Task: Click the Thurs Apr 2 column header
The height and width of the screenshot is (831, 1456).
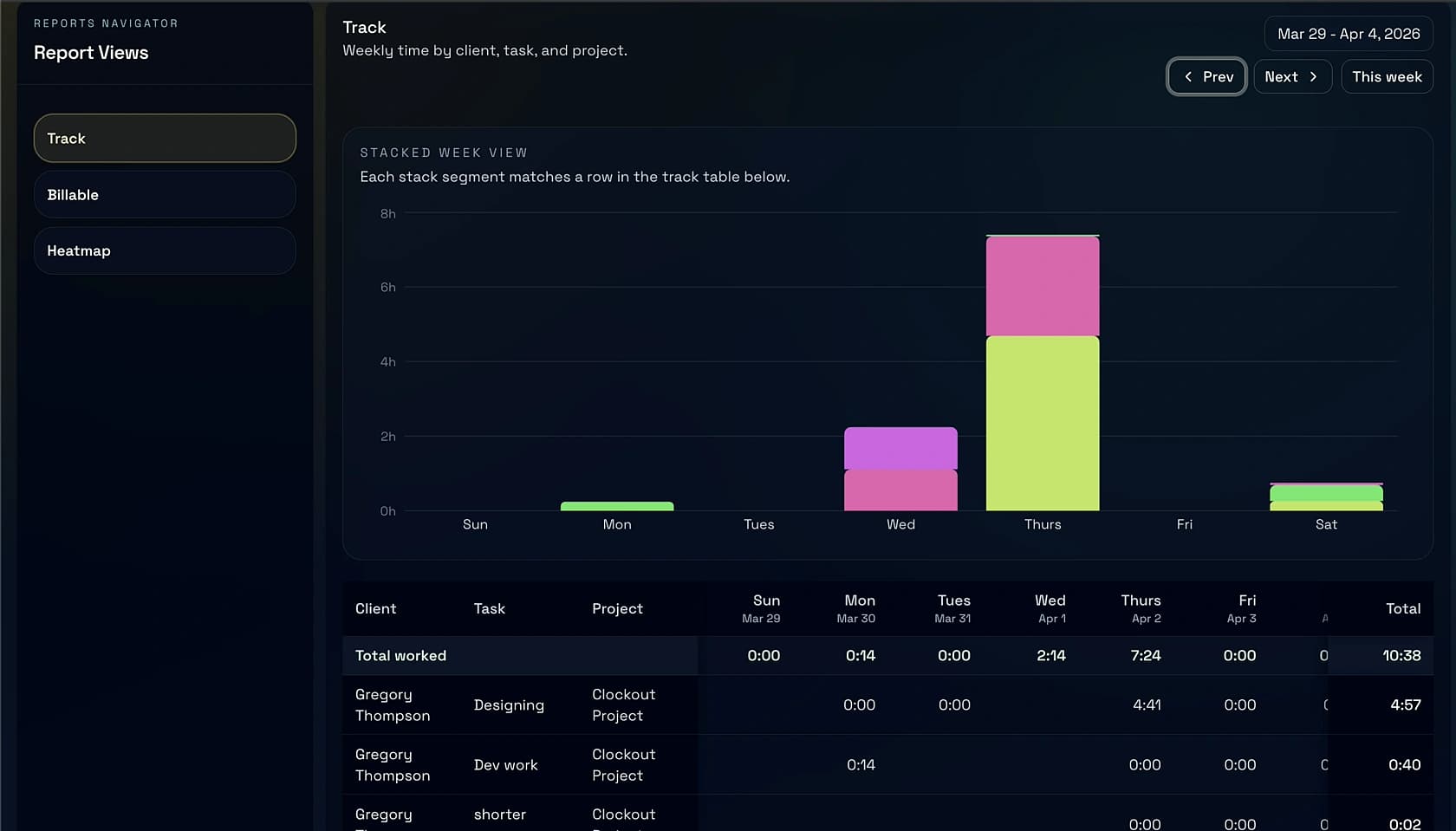Action: click(x=1141, y=608)
